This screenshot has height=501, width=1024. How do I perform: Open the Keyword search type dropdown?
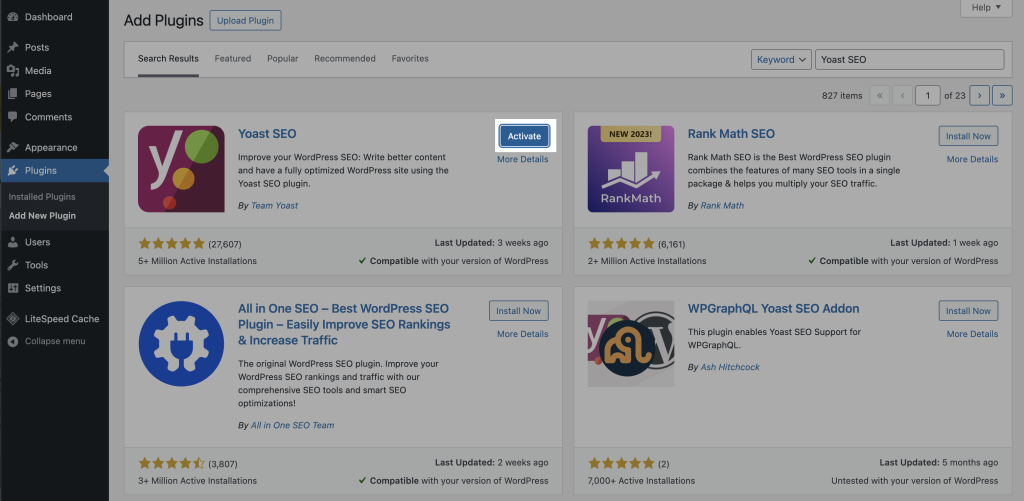pyautogui.click(x=781, y=60)
